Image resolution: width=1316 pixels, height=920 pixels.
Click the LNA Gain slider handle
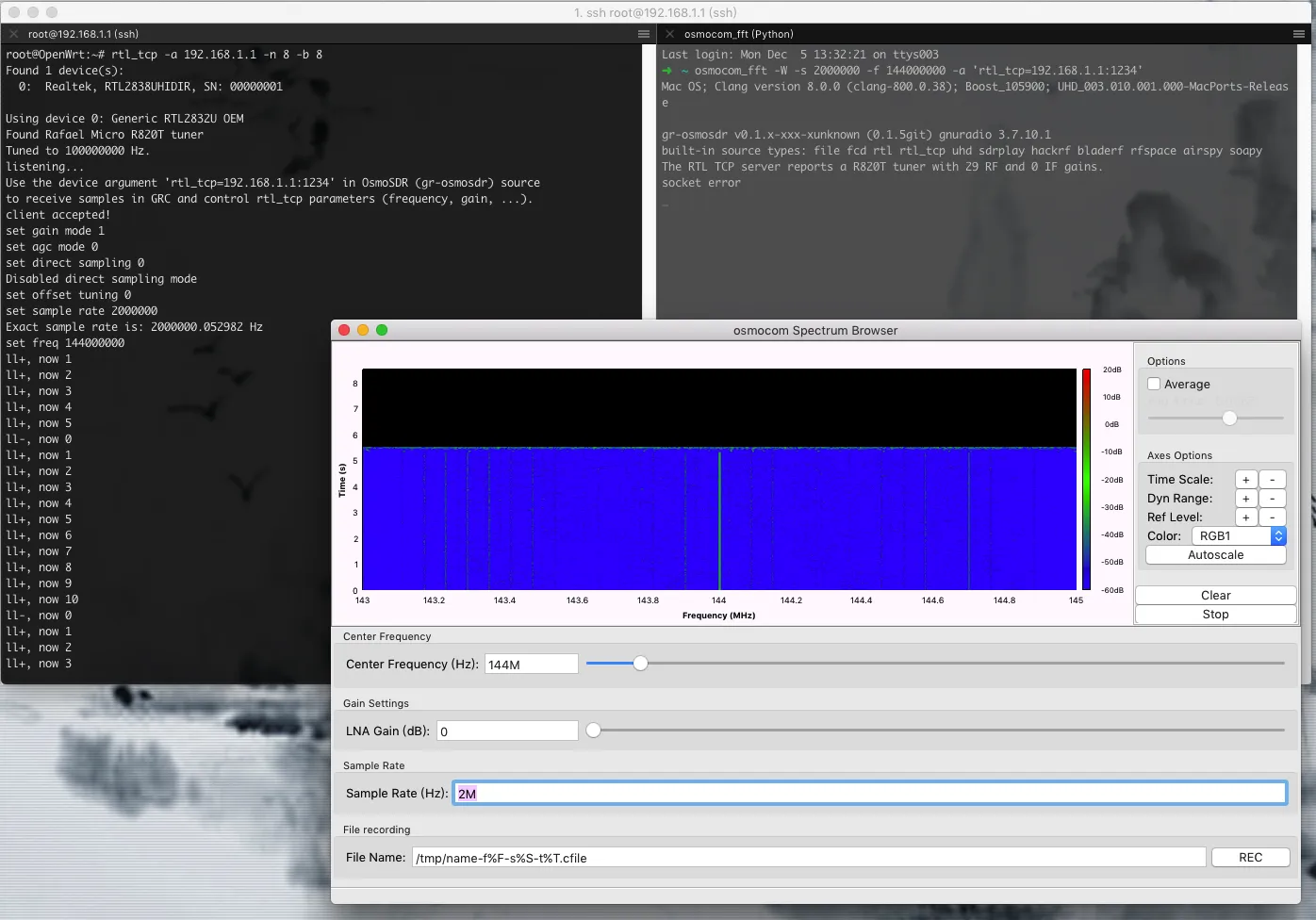(x=594, y=730)
